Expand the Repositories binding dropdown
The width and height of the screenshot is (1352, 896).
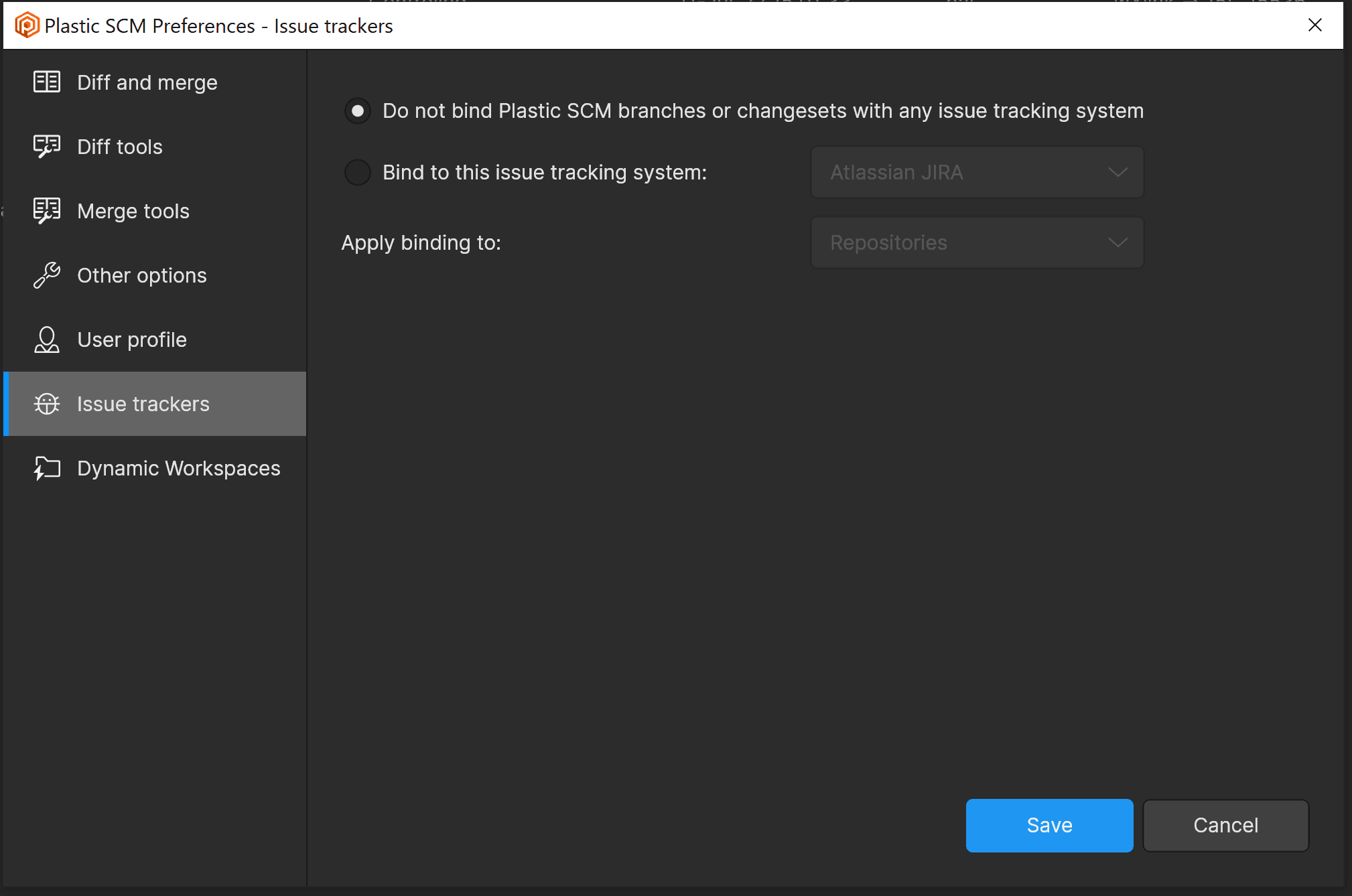point(977,242)
